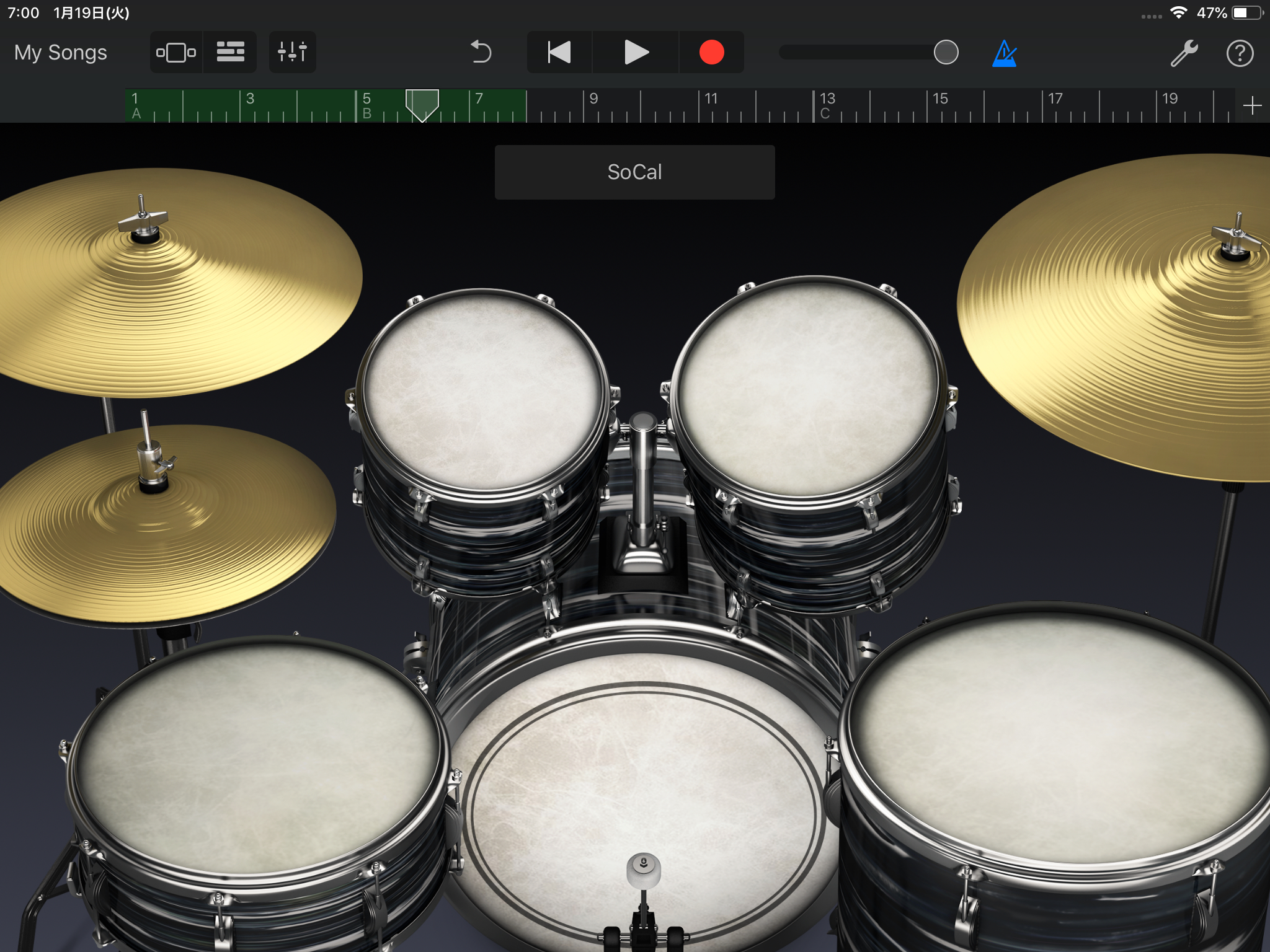Hit the snare drum
1270x952 pixels.
point(257,759)
